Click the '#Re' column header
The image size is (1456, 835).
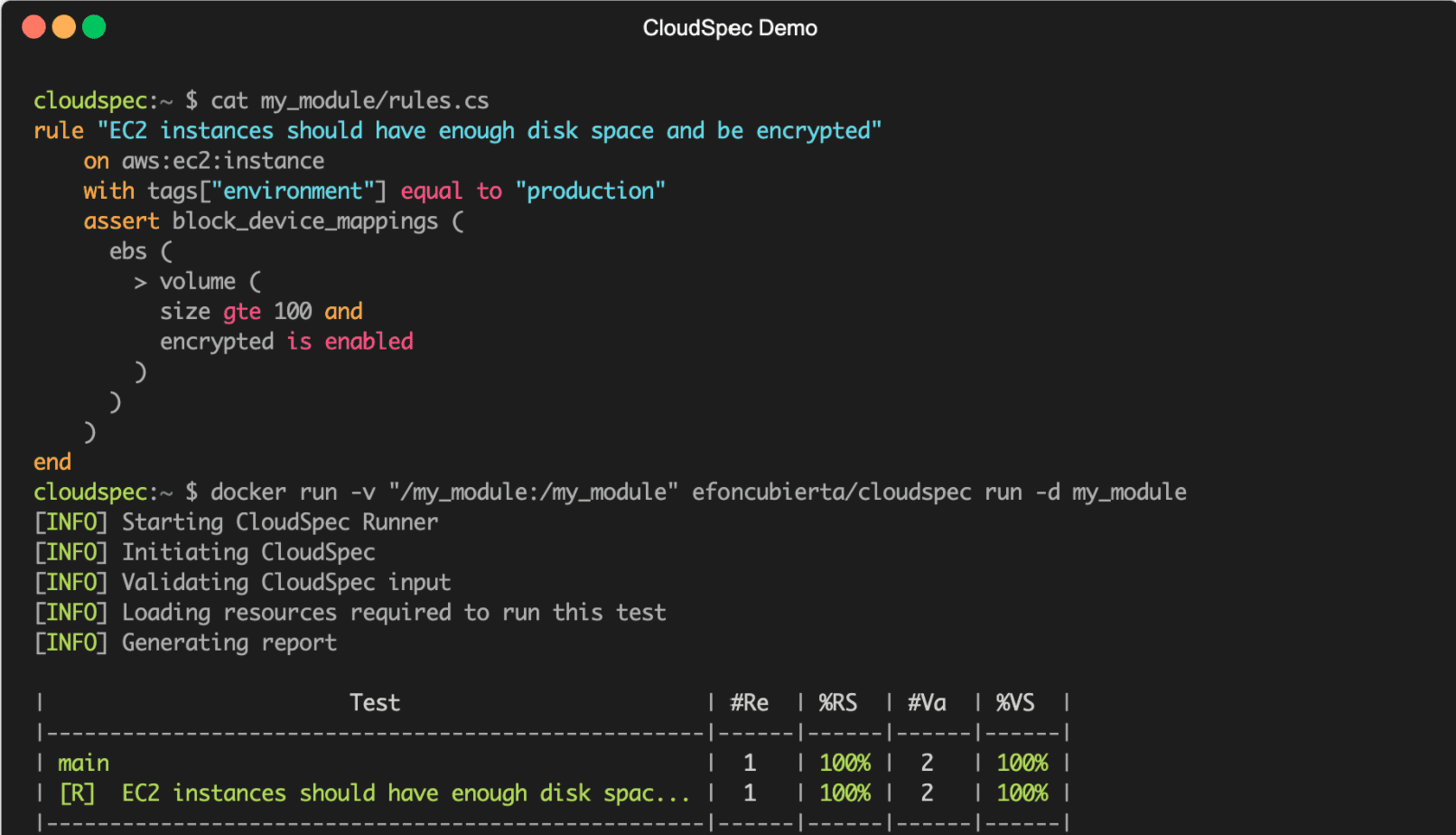click(750, 702)
